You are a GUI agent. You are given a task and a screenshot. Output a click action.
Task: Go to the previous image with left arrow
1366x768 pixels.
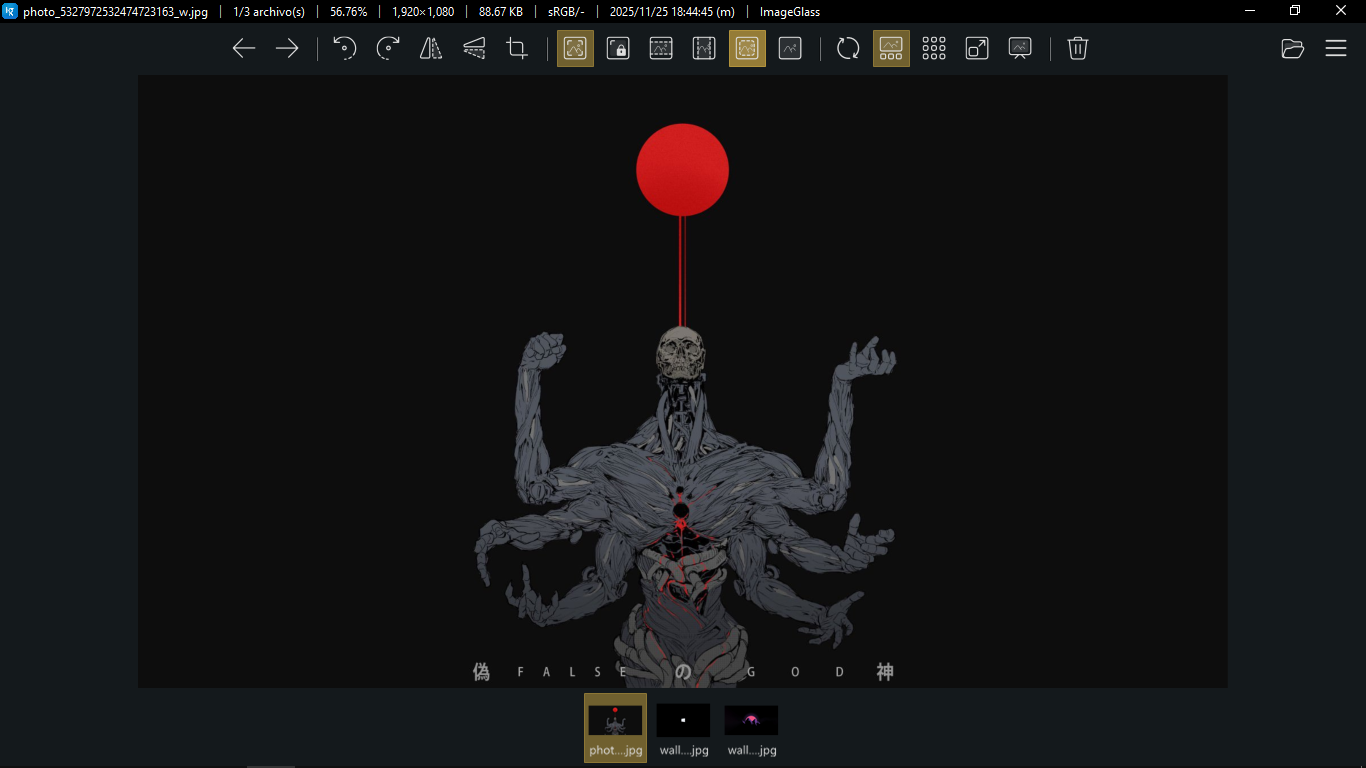click(x=243, y=48)
